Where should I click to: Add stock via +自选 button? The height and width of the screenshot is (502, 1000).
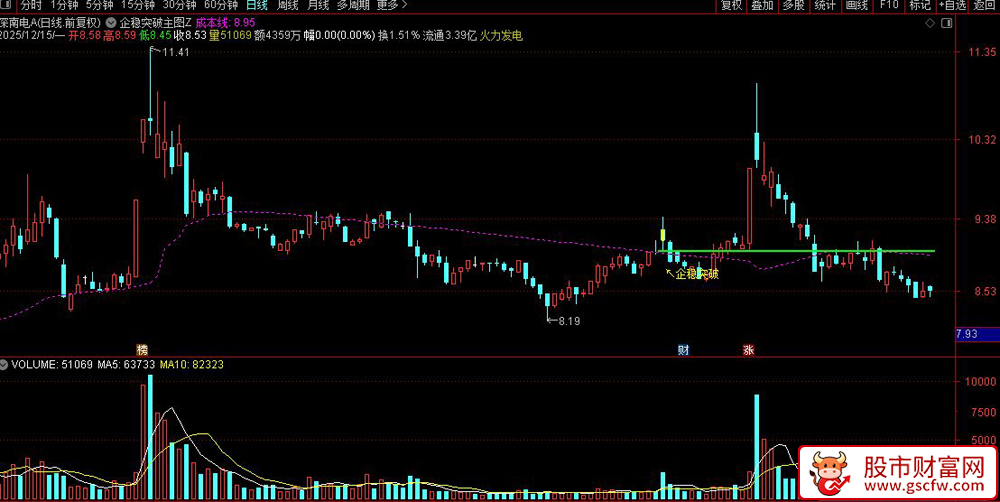tap(952, 5)
